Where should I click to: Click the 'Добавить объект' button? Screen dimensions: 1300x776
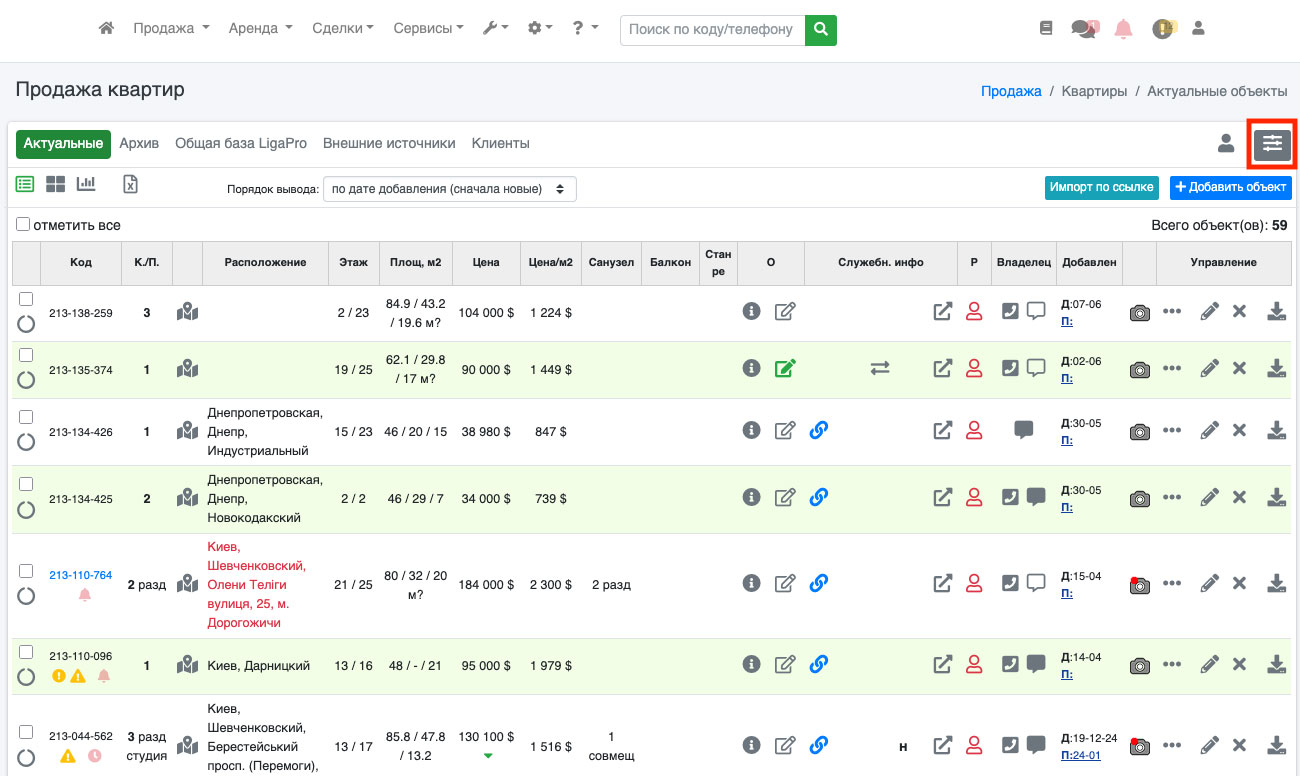click(1230, 187)
